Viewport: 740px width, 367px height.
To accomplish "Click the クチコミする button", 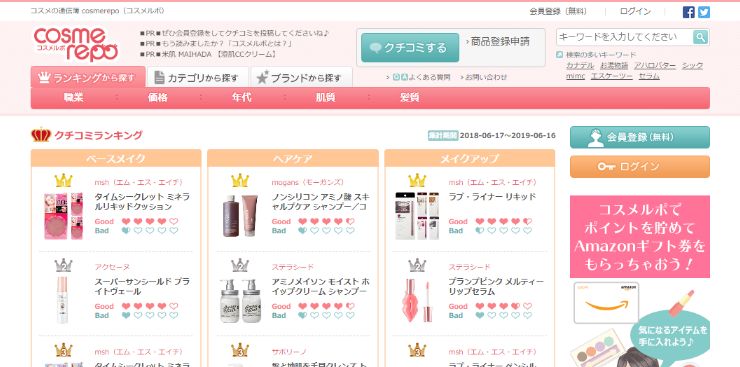I will [410, 48].
